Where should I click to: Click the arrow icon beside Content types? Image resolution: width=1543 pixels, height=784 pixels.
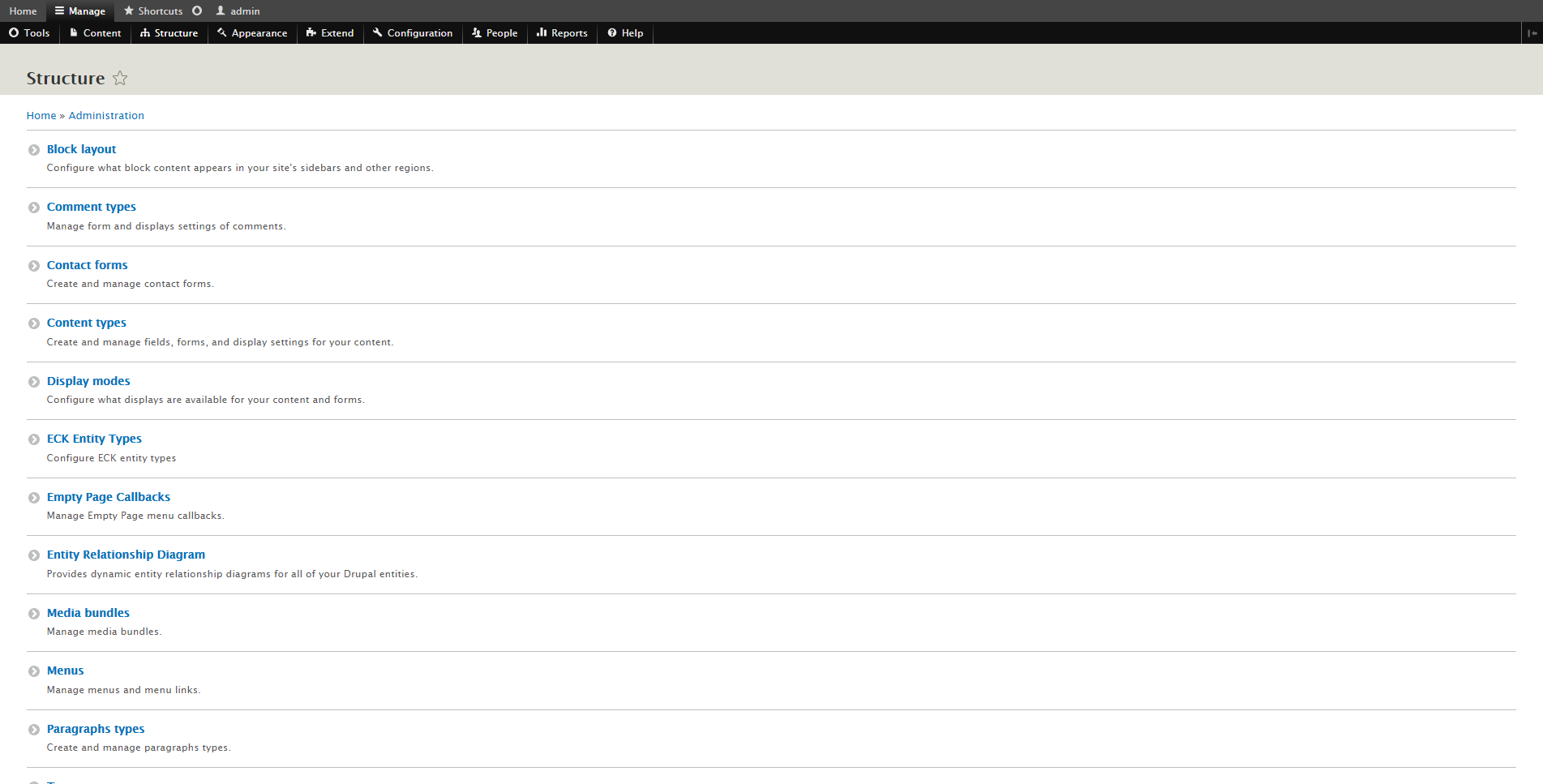pos(34,323)
